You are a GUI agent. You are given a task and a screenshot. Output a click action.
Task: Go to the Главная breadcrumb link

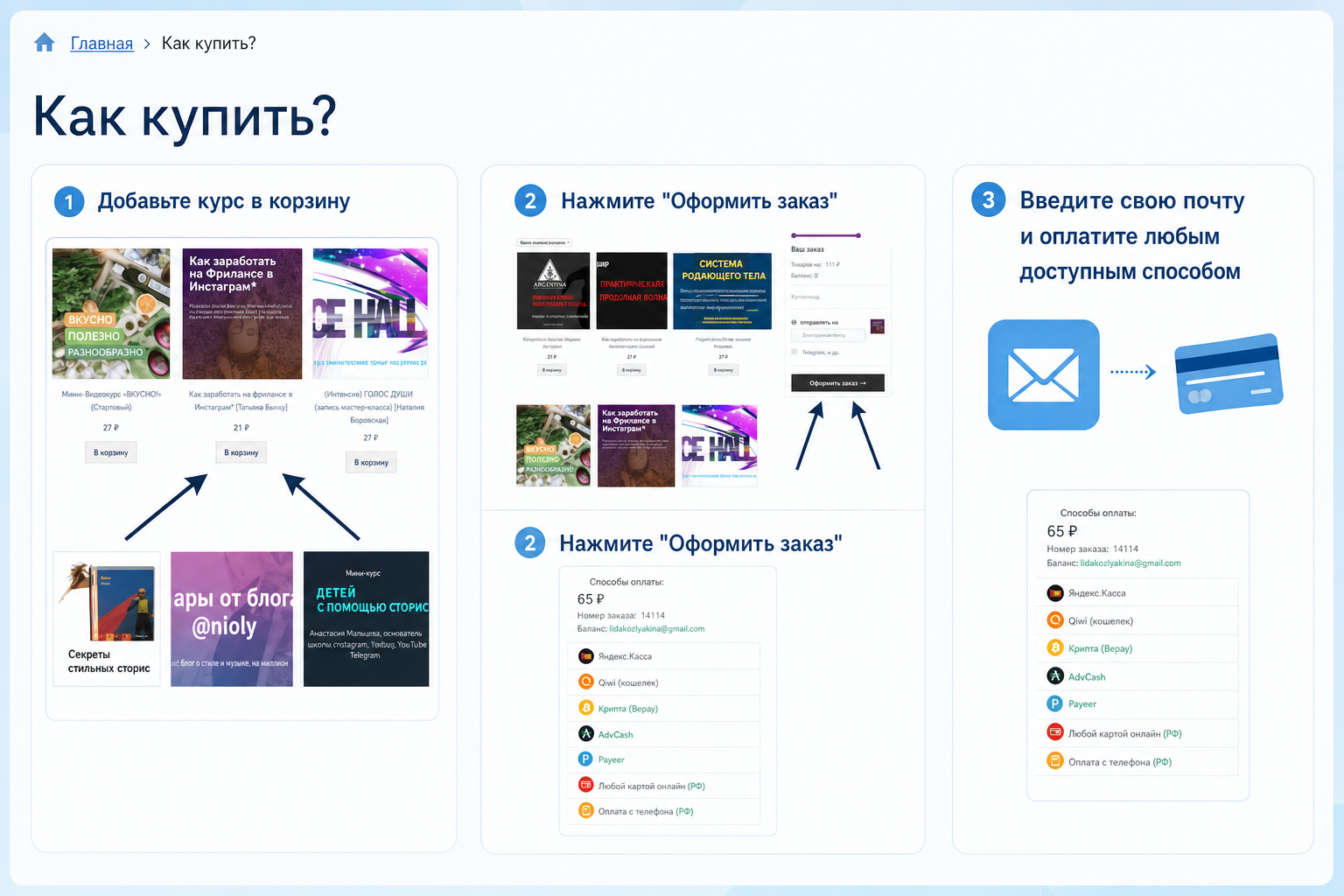click(101, 44)
